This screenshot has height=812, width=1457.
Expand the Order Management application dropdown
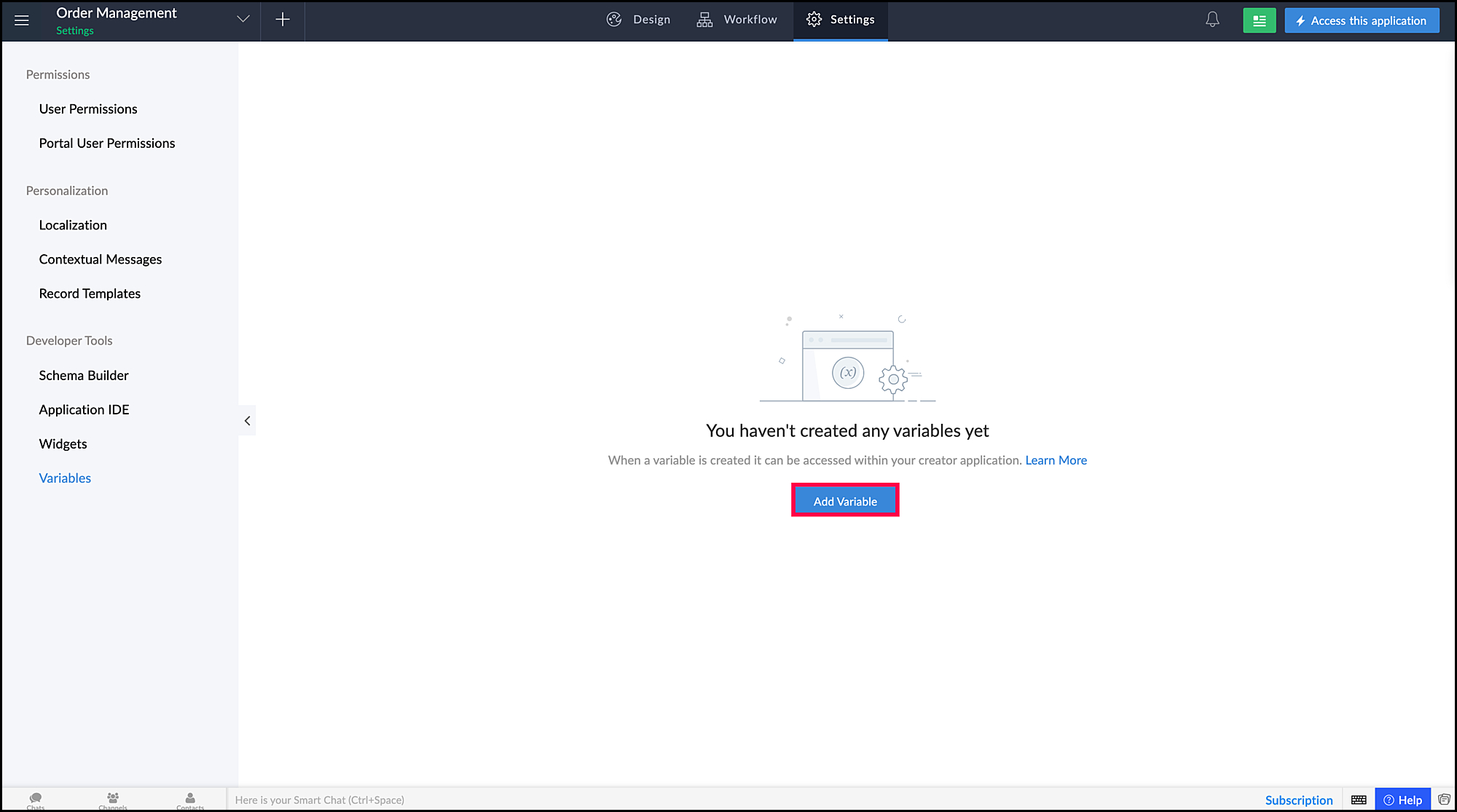243,20
